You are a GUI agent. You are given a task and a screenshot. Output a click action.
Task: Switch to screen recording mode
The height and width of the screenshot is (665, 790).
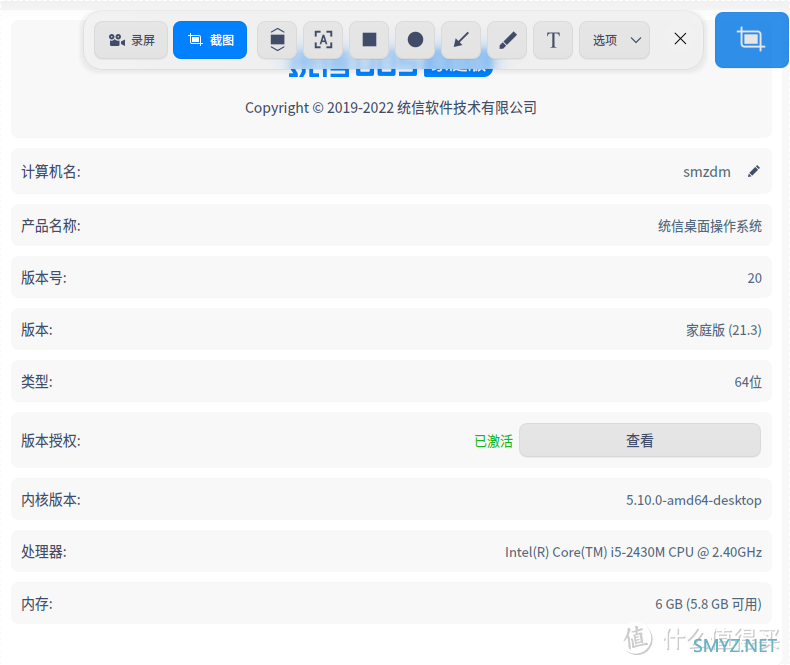[131, 40]
